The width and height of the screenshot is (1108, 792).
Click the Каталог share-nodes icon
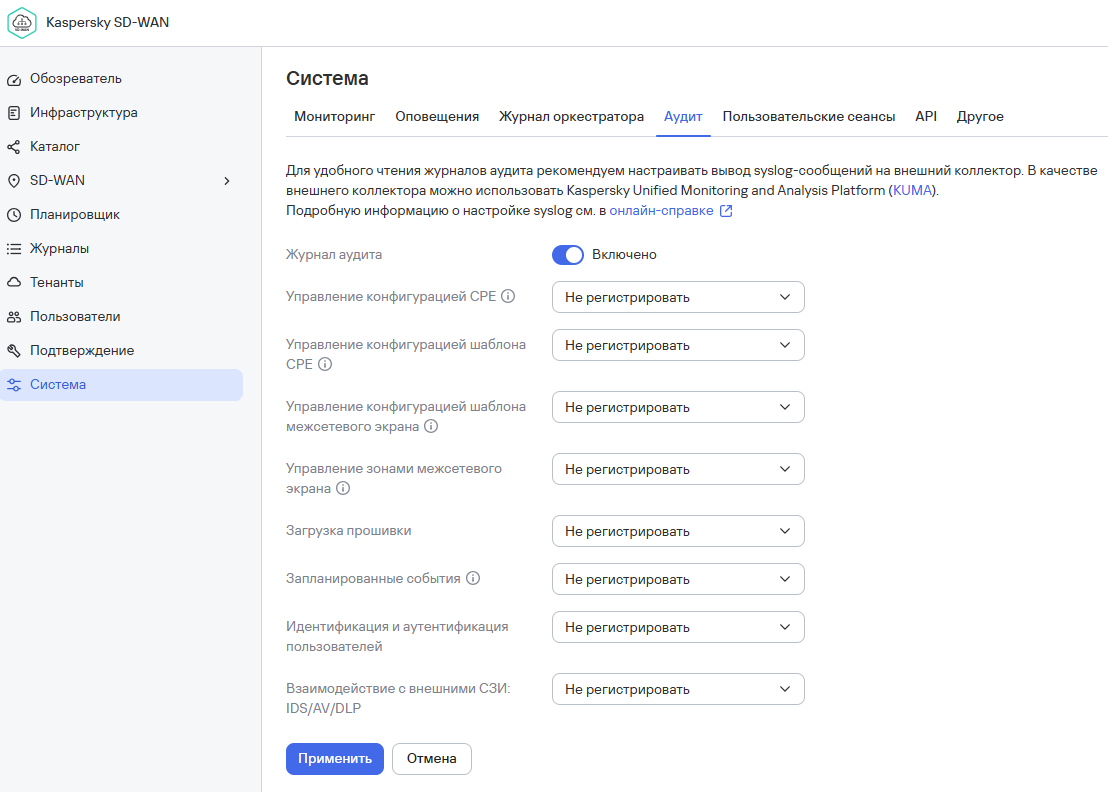14,147
